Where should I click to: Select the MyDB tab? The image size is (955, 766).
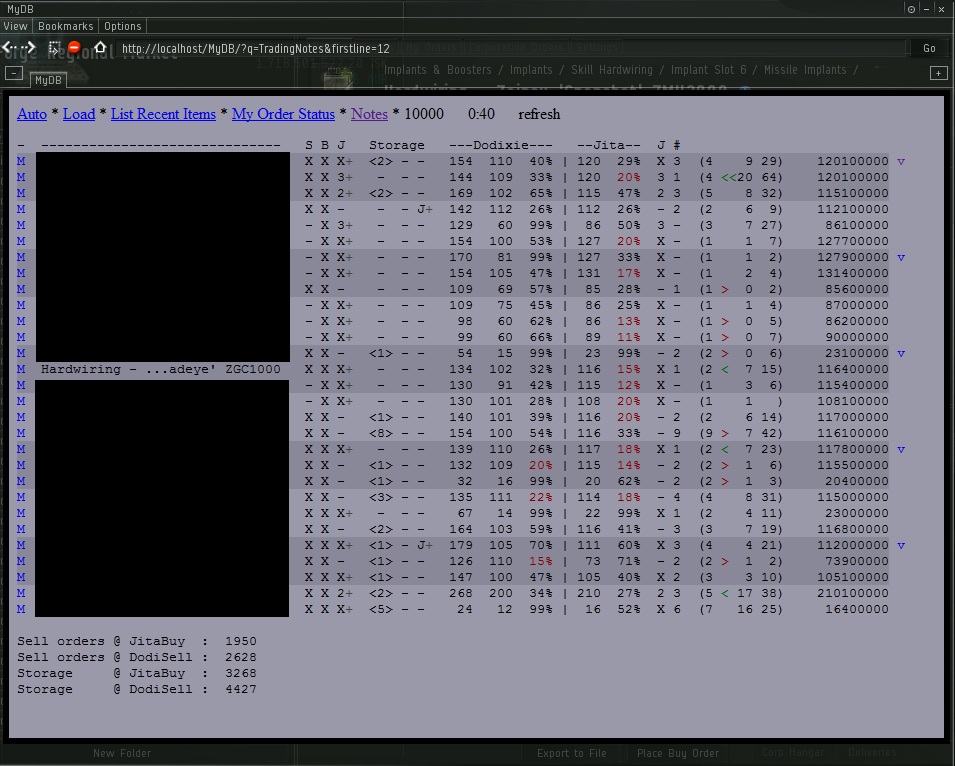click(47, 80)
